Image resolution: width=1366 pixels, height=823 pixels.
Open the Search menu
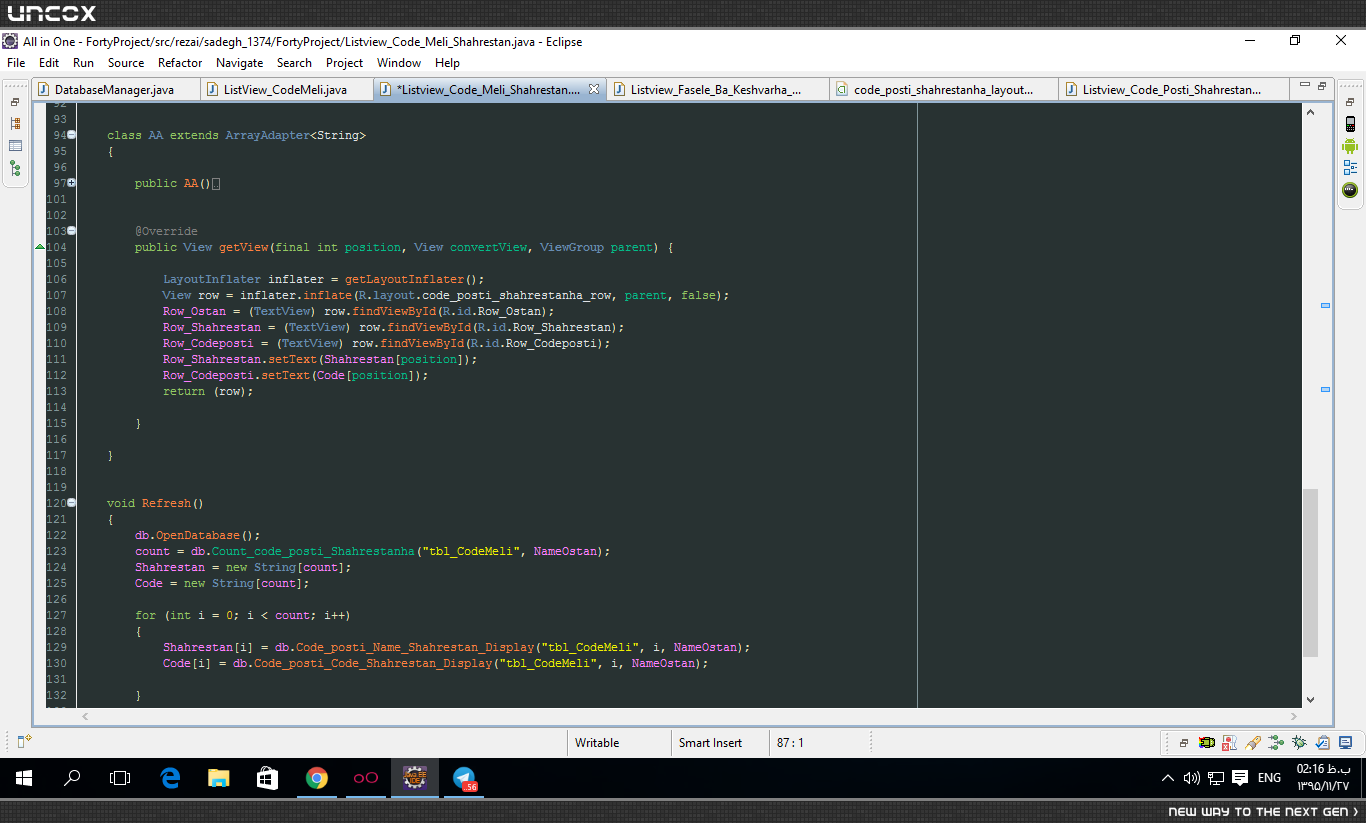pos(294,62)
